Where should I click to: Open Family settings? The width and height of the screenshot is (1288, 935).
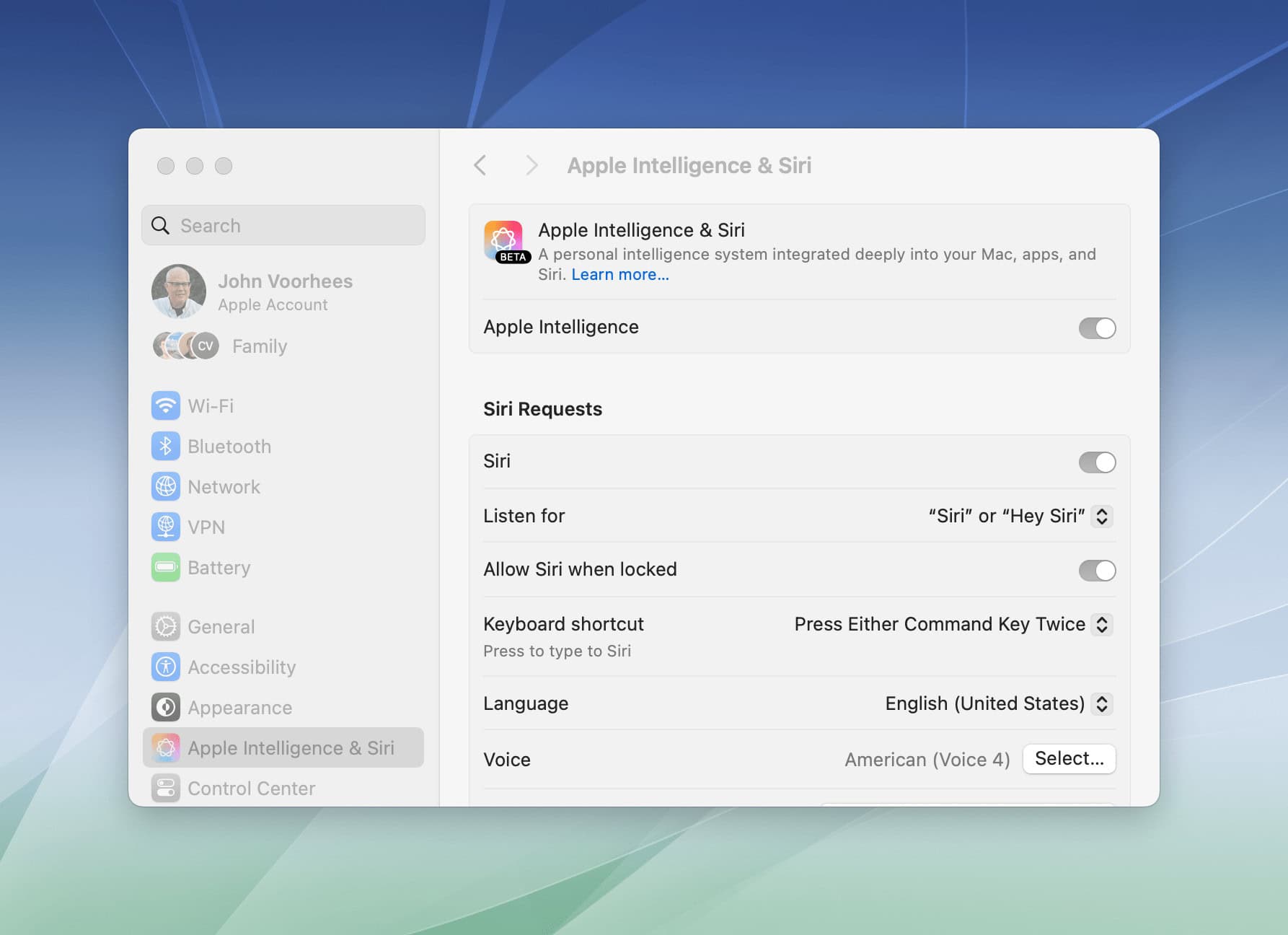click(283, 346)
